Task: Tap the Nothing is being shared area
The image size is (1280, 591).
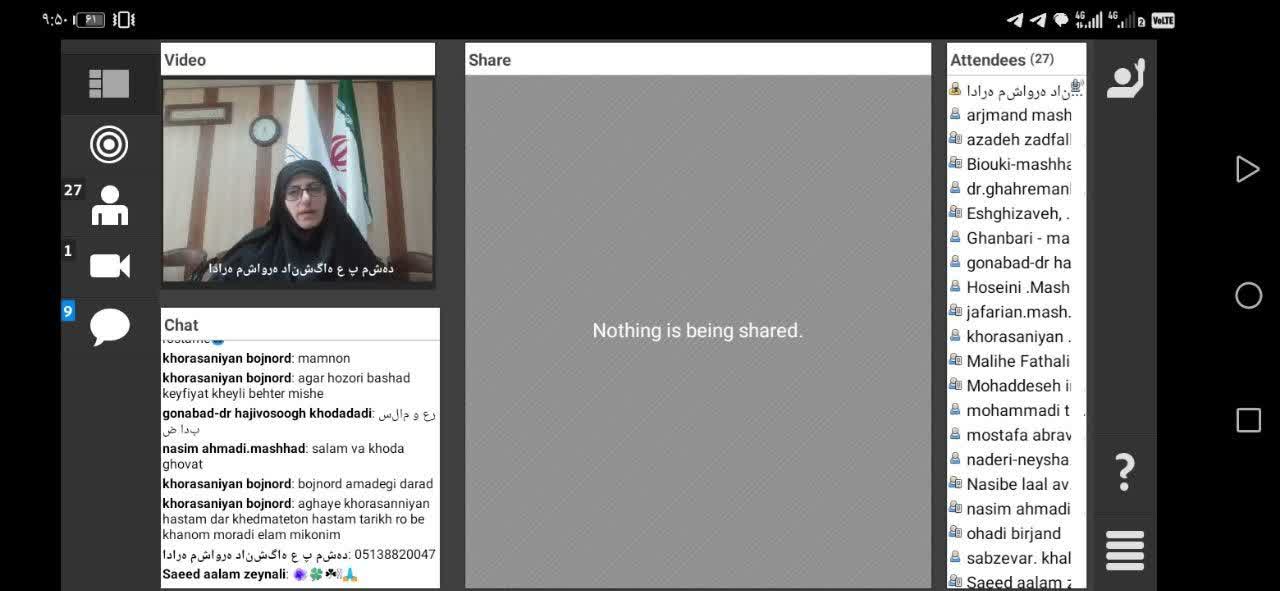Action: click(697, 331)
